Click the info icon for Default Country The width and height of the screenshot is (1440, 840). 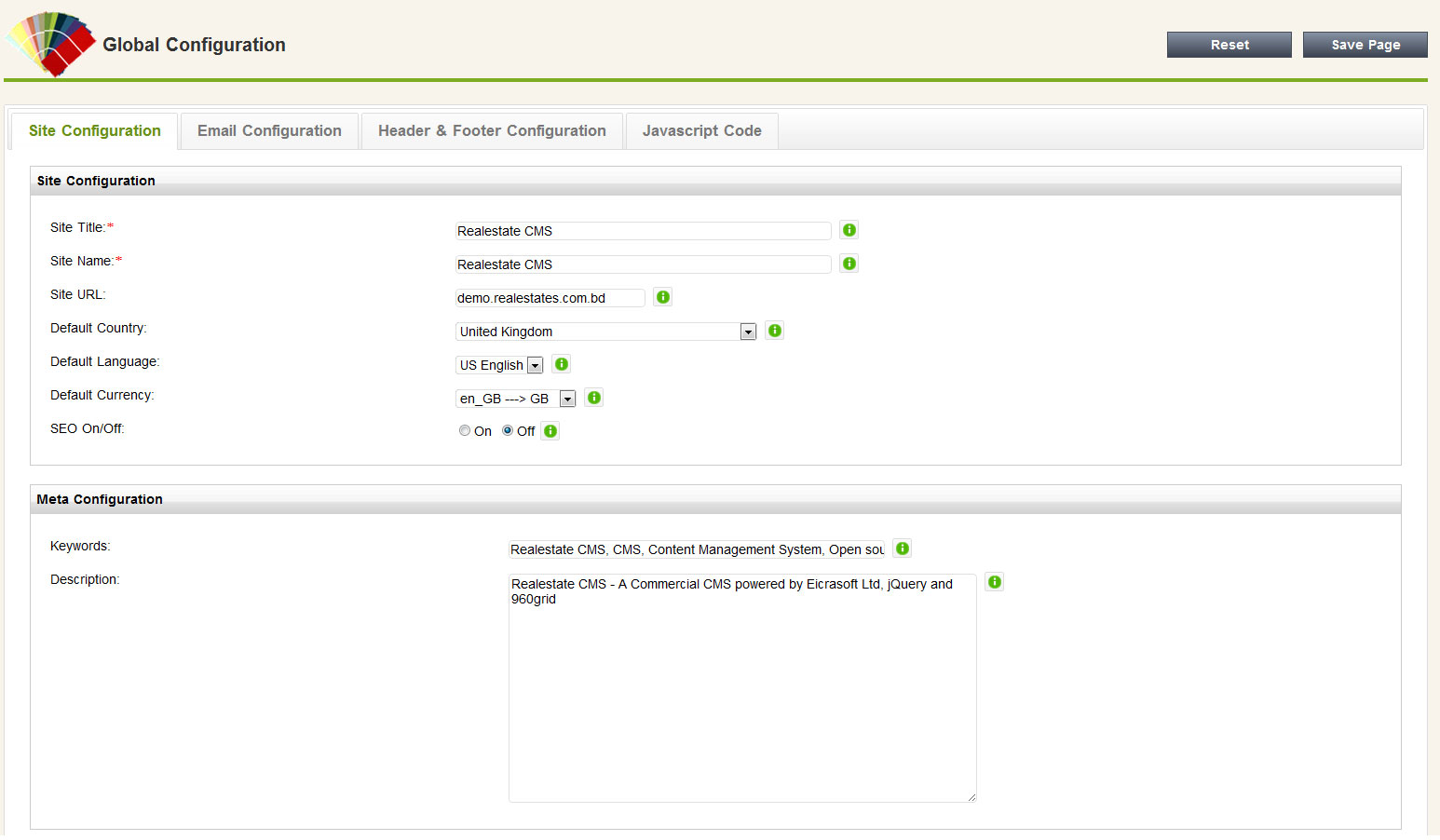tap(774, 331)
